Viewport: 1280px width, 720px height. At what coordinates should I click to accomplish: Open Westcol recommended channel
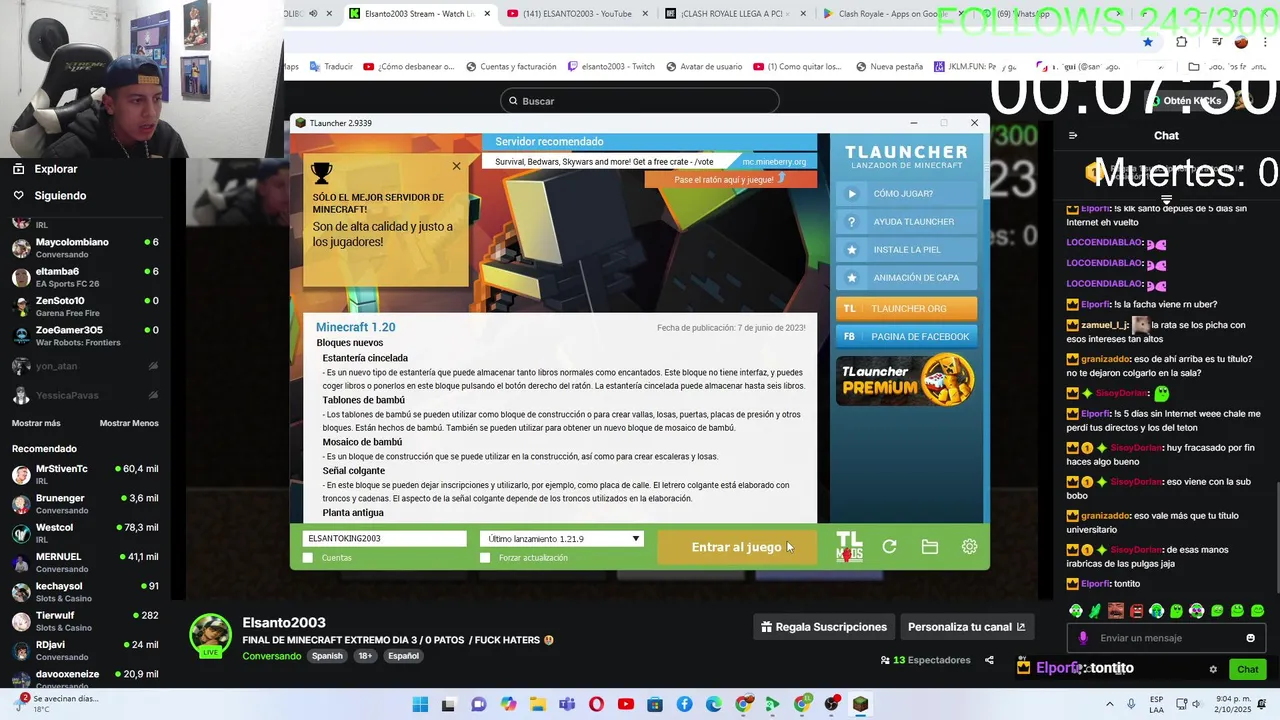85,533
